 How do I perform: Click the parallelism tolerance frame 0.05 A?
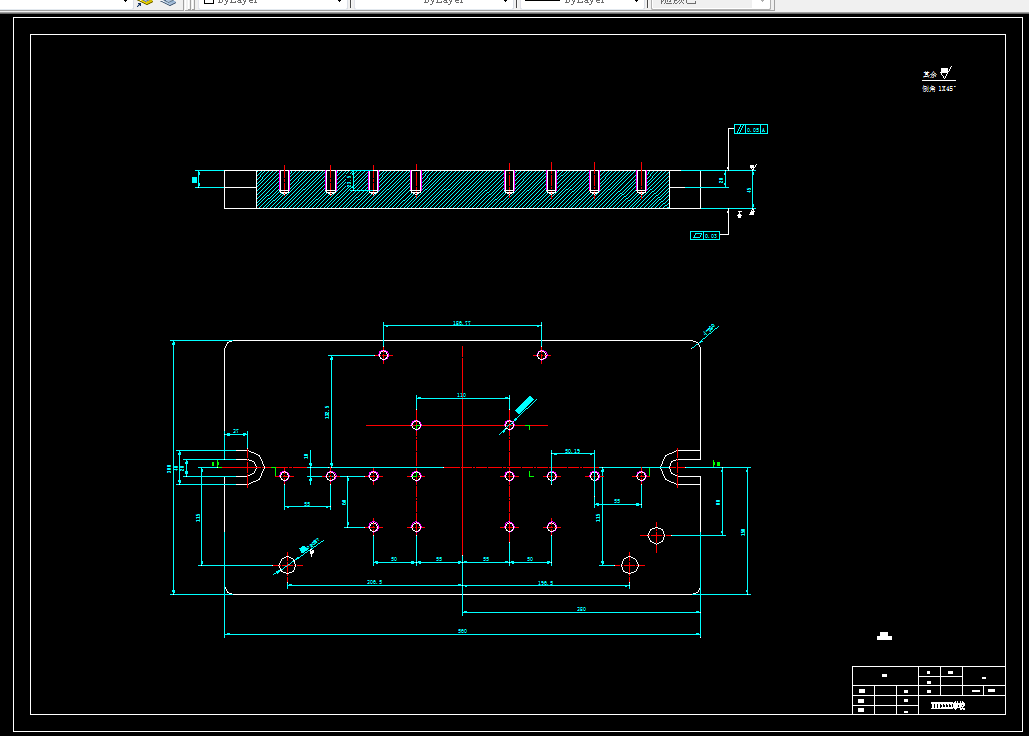(751, 129)
